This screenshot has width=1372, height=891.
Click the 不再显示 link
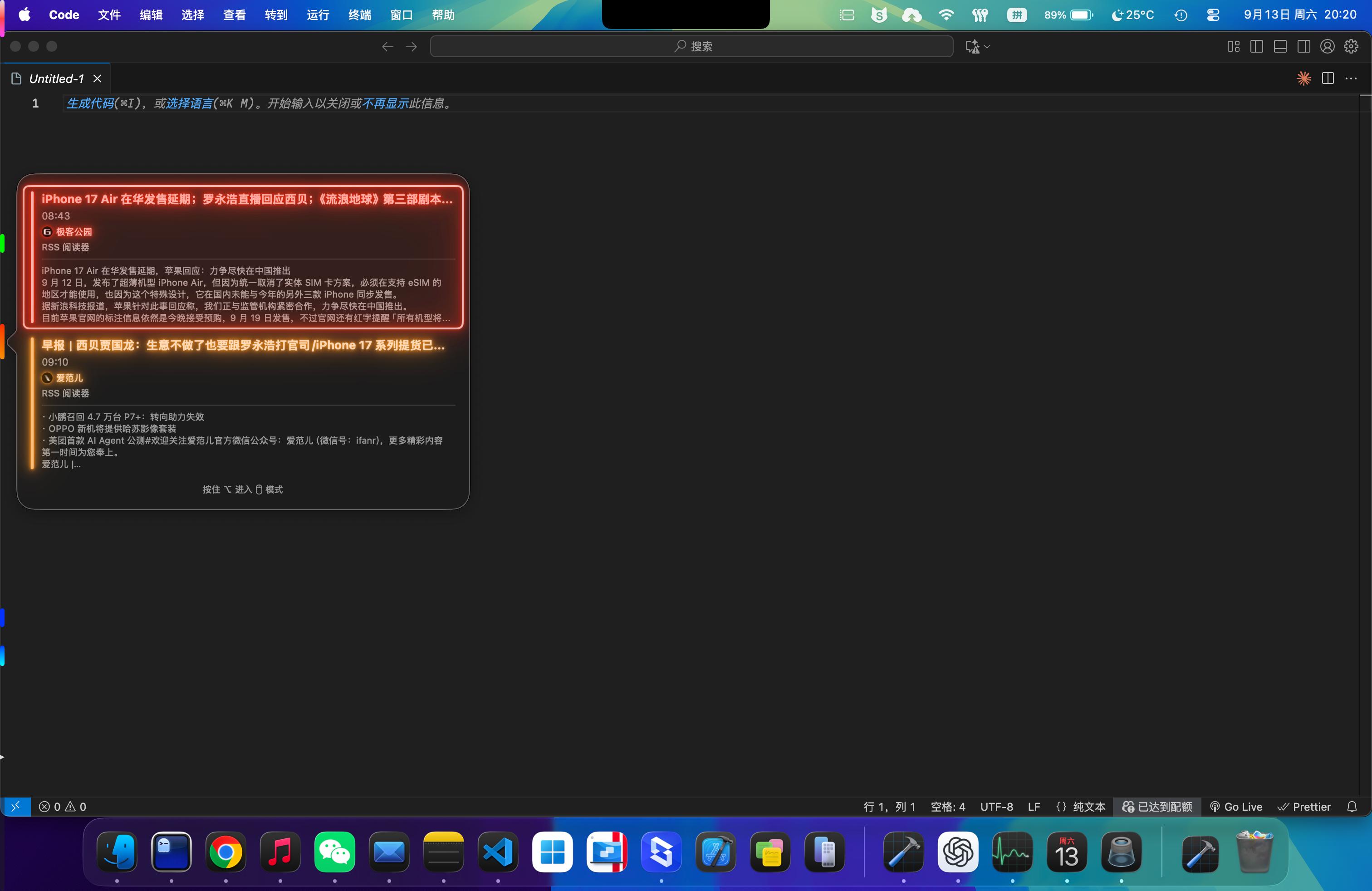385,103
